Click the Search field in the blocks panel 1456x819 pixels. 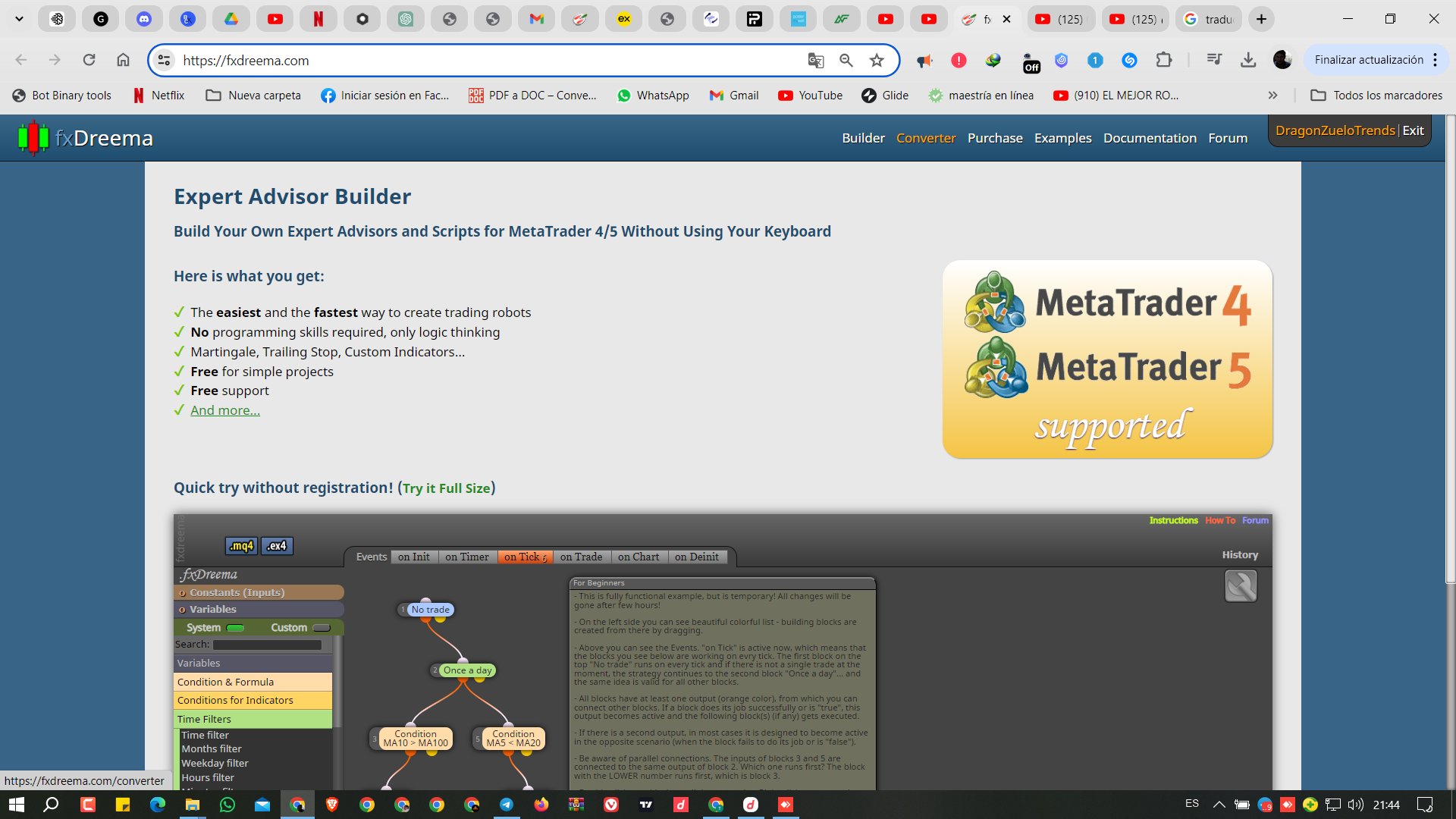[x=267, y=645]
